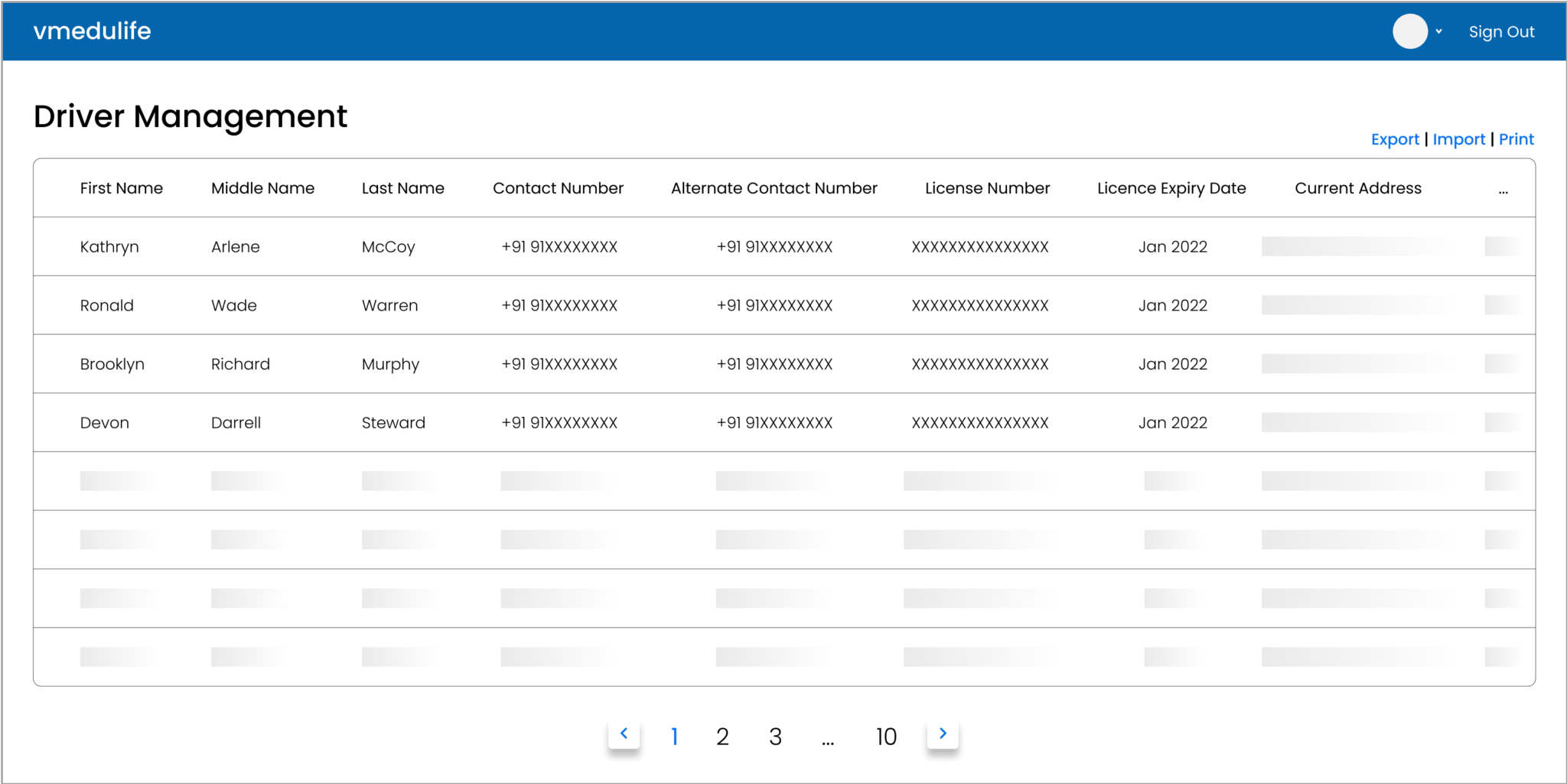Screen dimensions: 1567x784
Task: Select page 1 in pagination
Action: [x=674, y=737]
